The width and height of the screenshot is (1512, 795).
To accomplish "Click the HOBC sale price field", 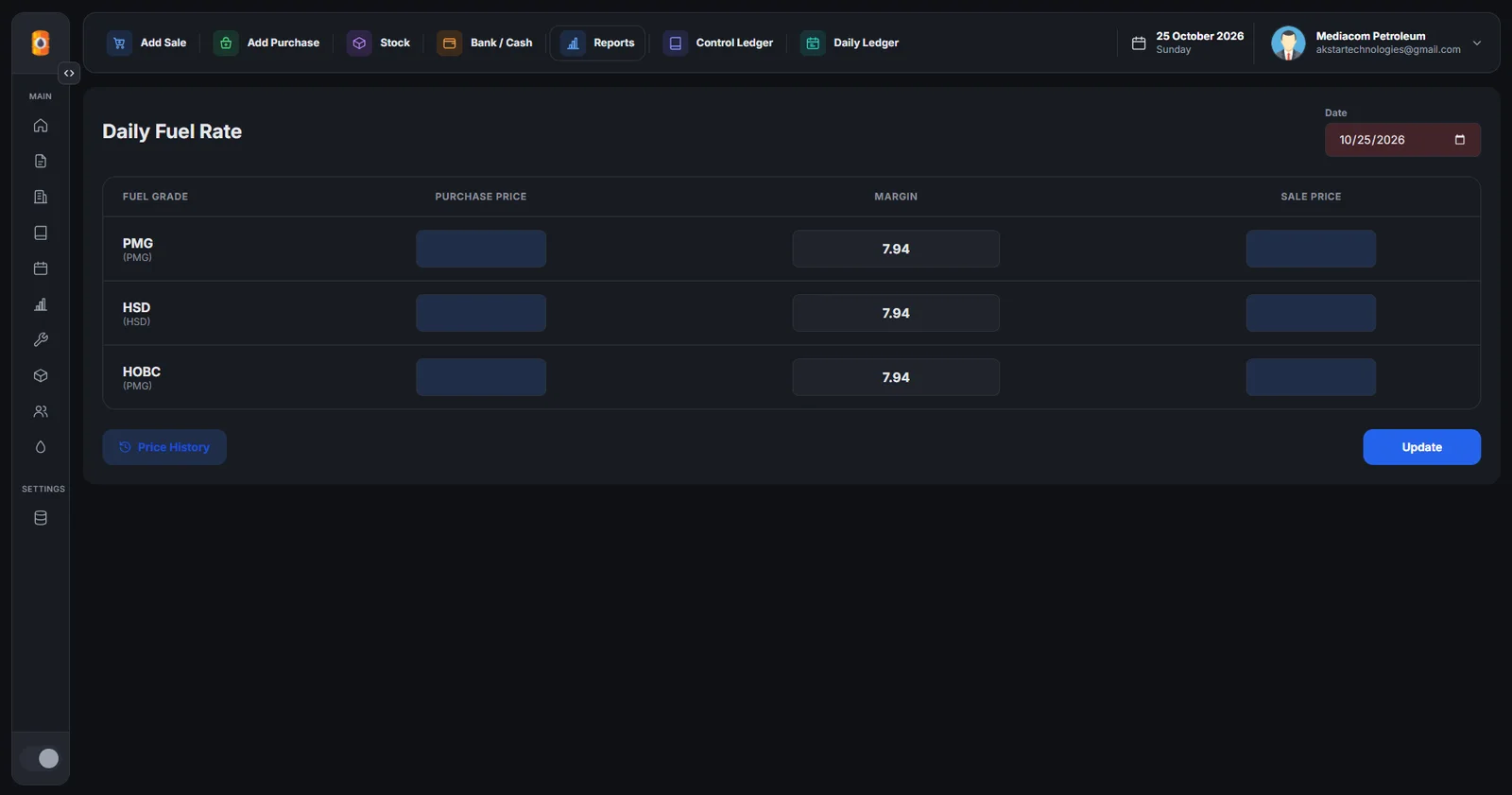I will tap(1311, 377).
